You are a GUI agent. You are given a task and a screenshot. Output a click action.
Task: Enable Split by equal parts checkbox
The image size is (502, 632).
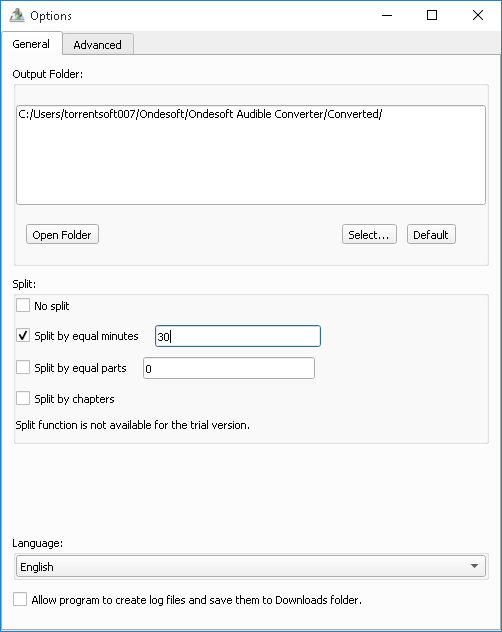[x=23, y=367]
